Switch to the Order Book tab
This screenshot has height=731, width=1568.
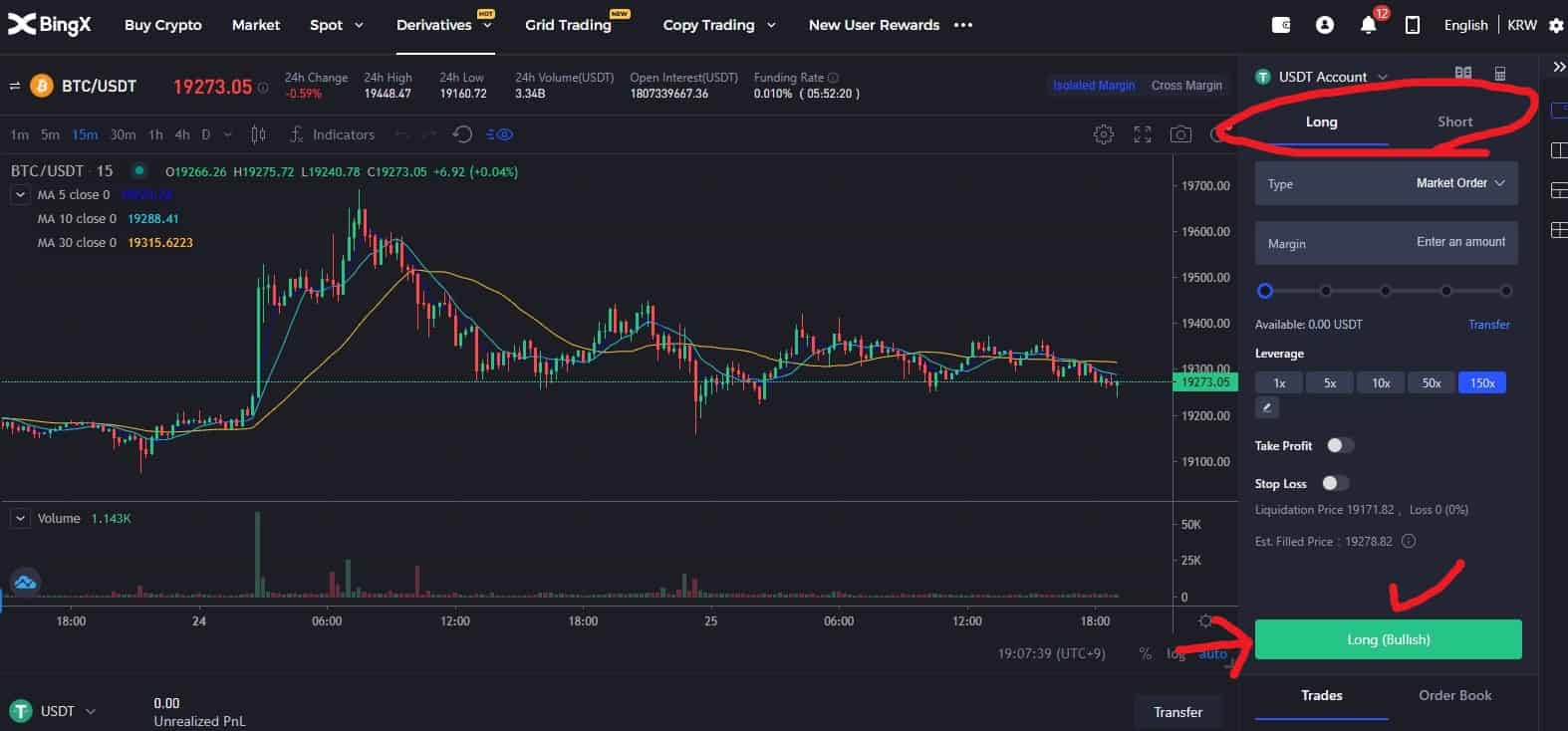pyautogui.click(x=1454, y=695)
